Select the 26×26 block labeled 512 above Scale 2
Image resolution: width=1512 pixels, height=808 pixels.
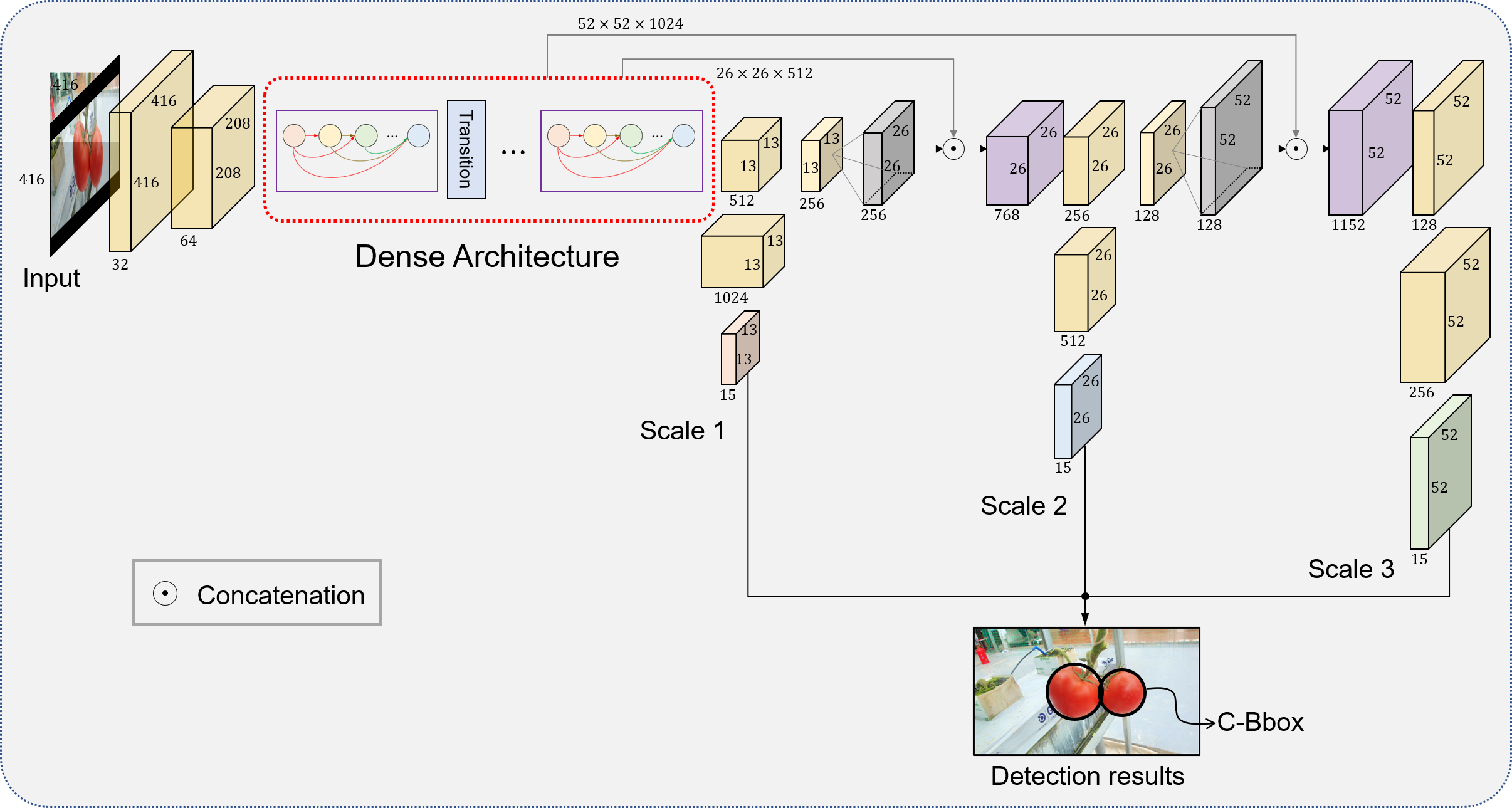click(x=1084, y=280)
